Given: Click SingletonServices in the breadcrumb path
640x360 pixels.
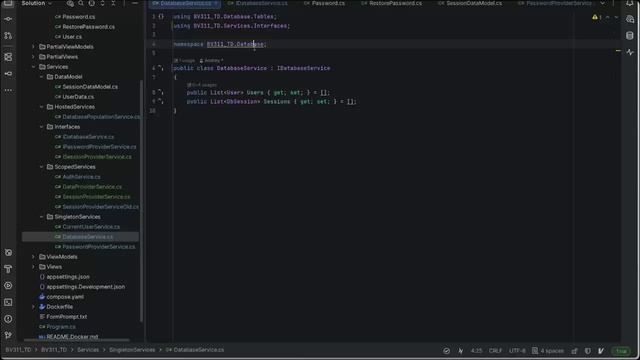Looking at the screenshot, I should coord(132,350).
